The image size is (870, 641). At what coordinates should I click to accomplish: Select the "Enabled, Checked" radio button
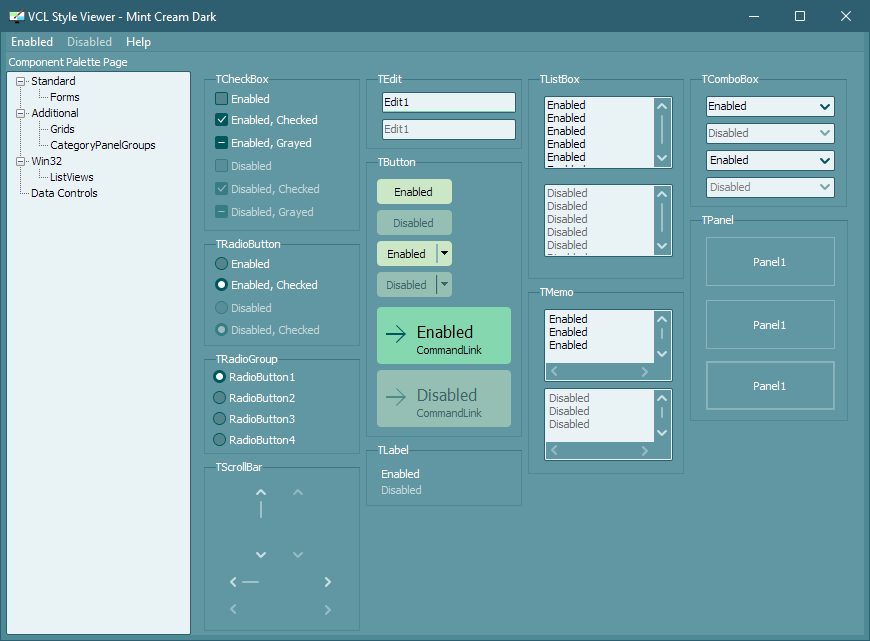tap(221, 285)
